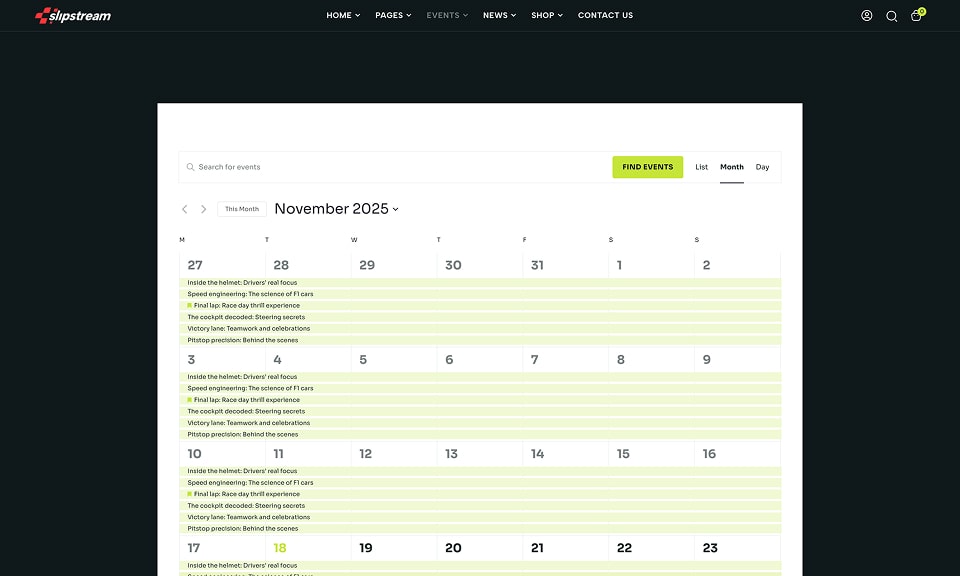Expand the NEWS menu
Viewport: 960px width, 576px height.
499,15
